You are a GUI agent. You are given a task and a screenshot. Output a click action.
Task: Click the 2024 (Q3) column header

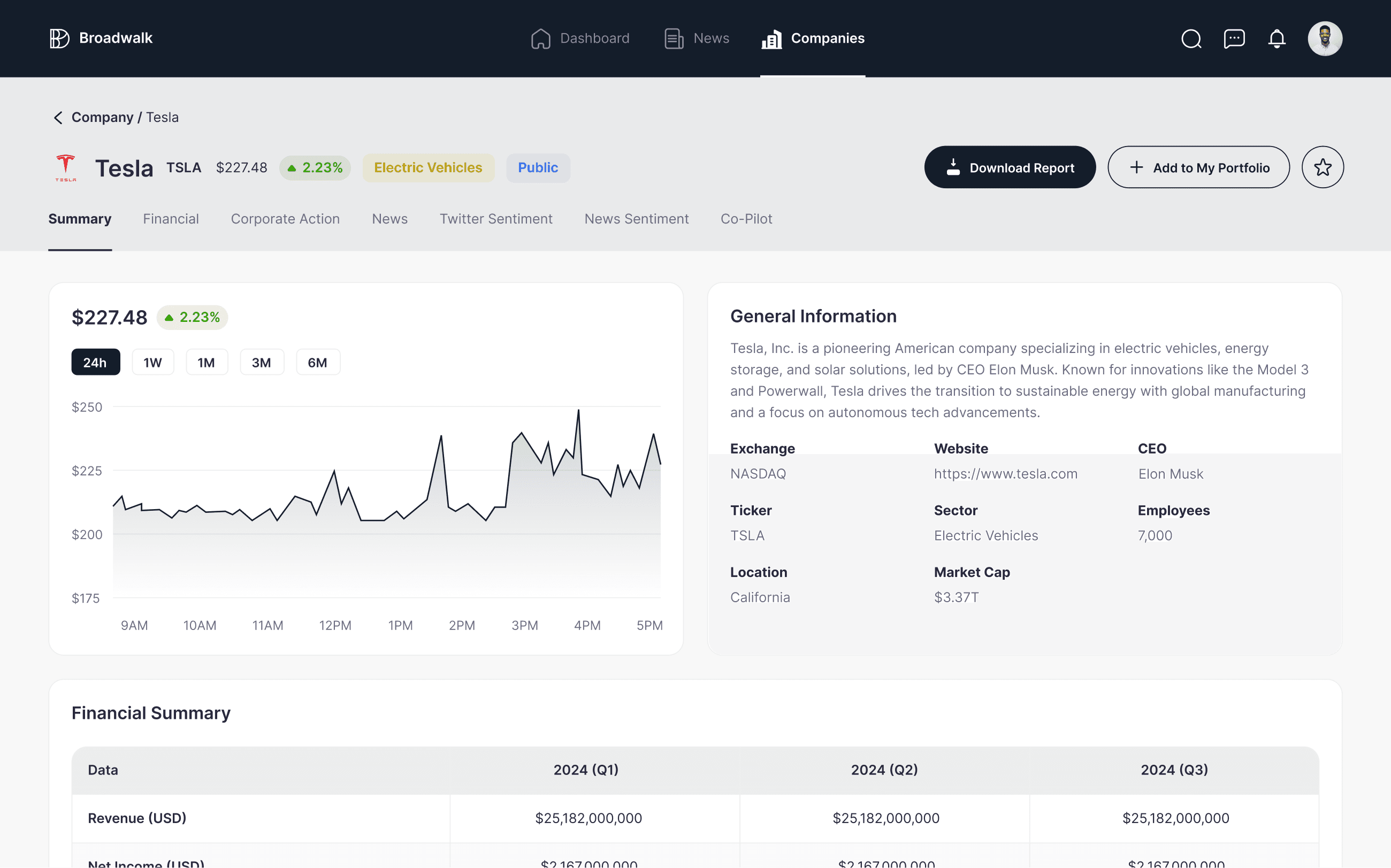[1174, 770]
